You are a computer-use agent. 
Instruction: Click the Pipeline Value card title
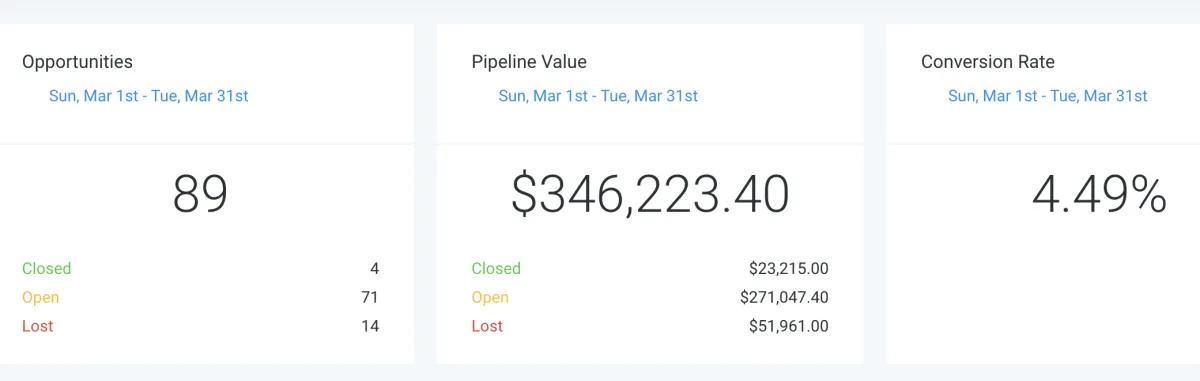(529, 62)
